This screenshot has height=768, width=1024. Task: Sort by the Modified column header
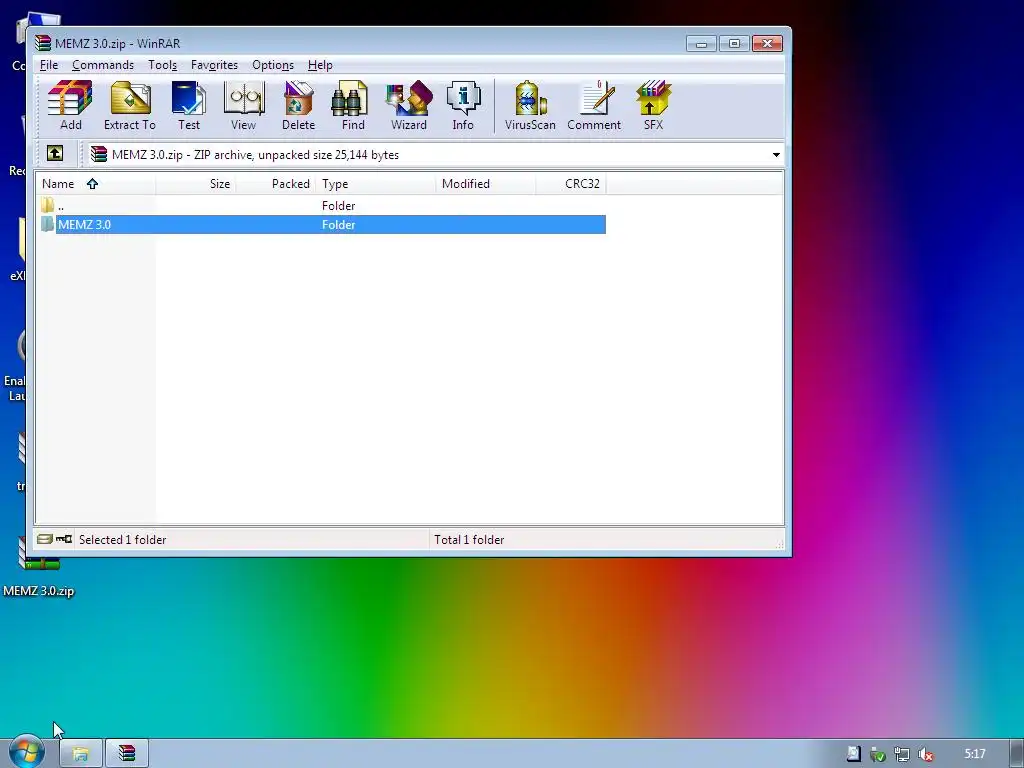[486, 184]
